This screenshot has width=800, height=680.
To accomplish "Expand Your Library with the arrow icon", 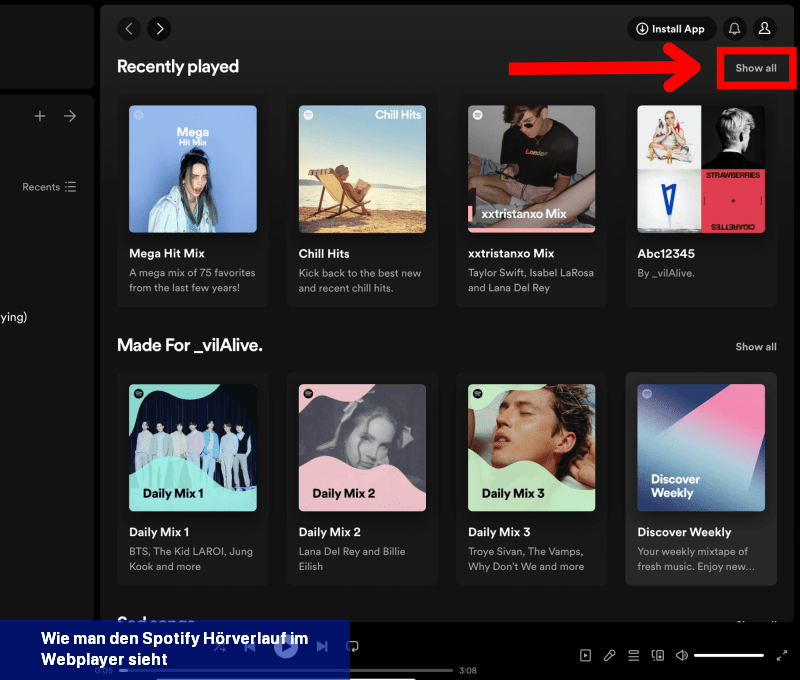I will point(70,116).
